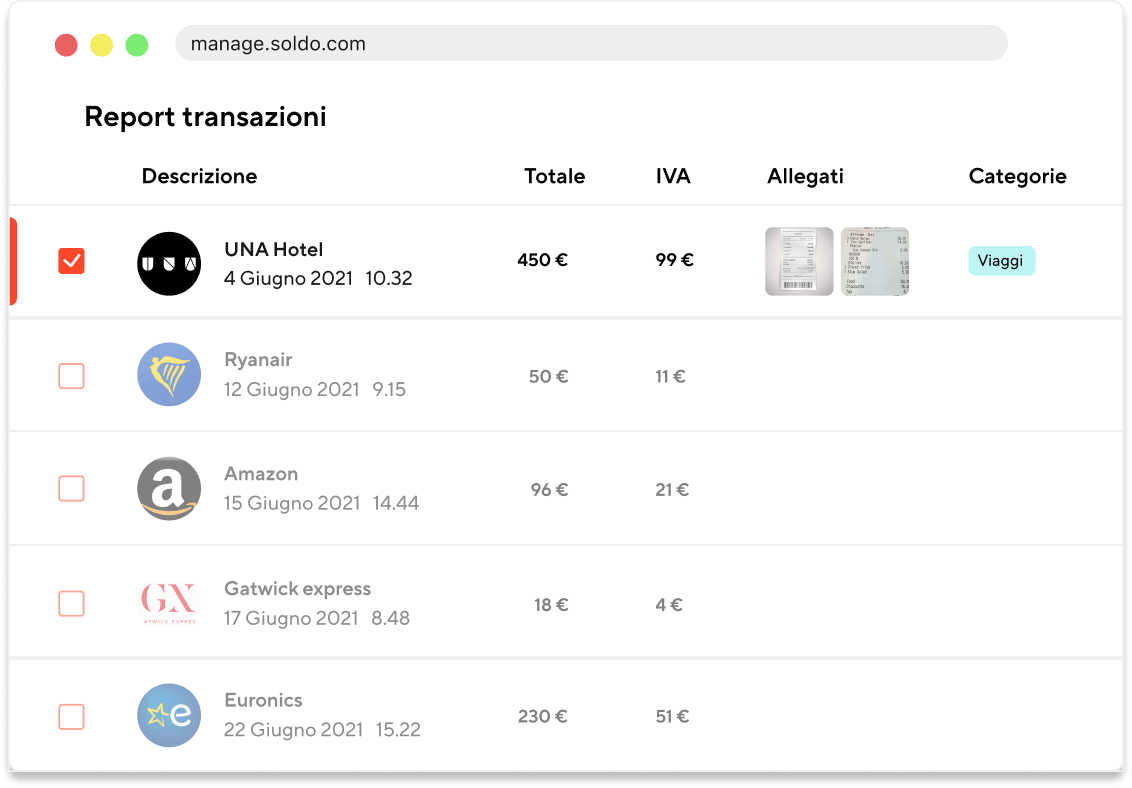Select the Ryanair transaction checkbox

(71, 376)
